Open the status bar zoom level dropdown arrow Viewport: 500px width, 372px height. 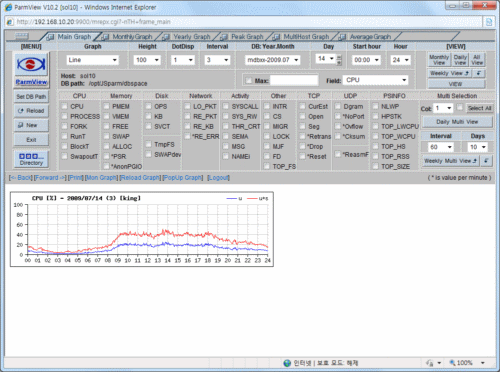click(483, 363)
